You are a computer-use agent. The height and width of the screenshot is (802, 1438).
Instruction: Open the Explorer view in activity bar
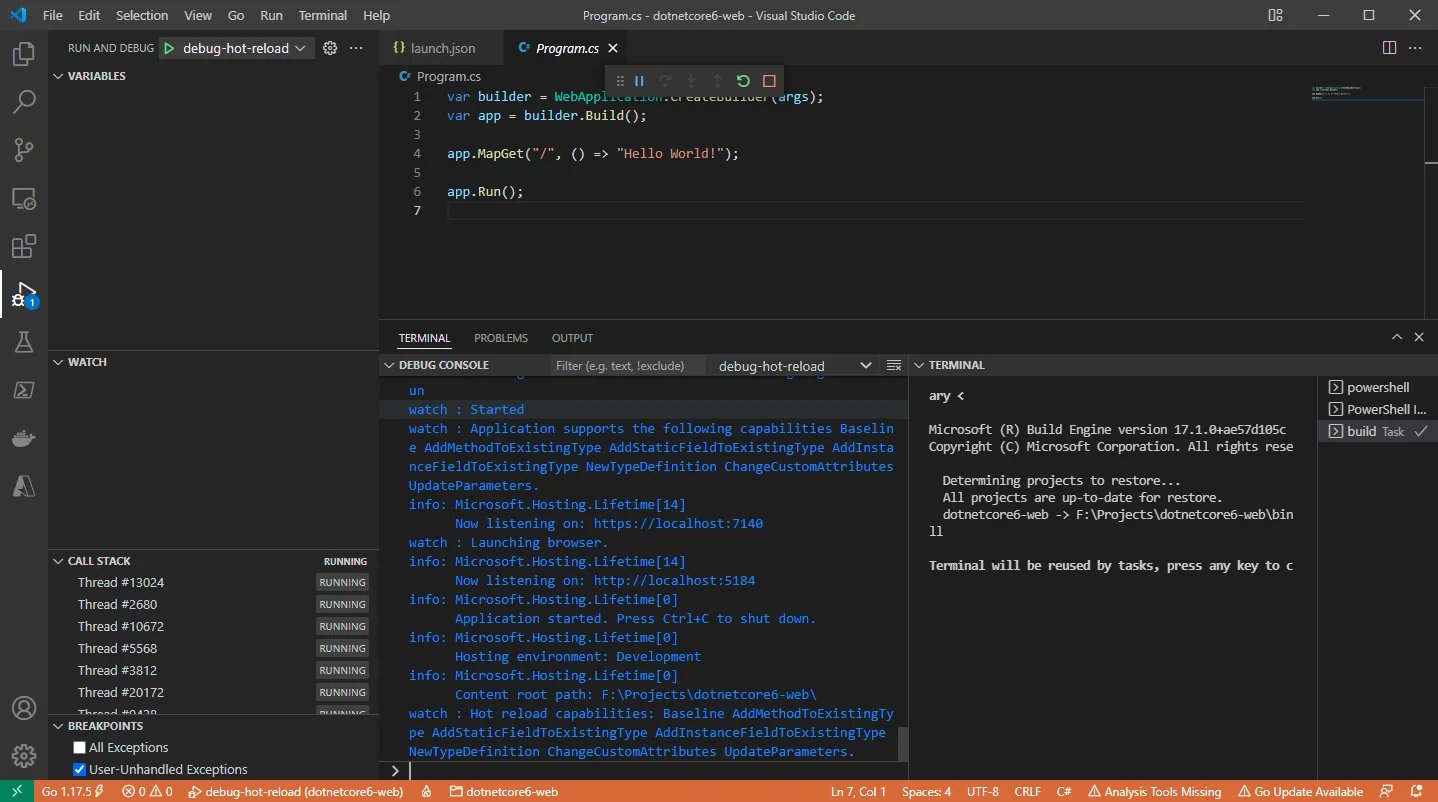point(24,54)
